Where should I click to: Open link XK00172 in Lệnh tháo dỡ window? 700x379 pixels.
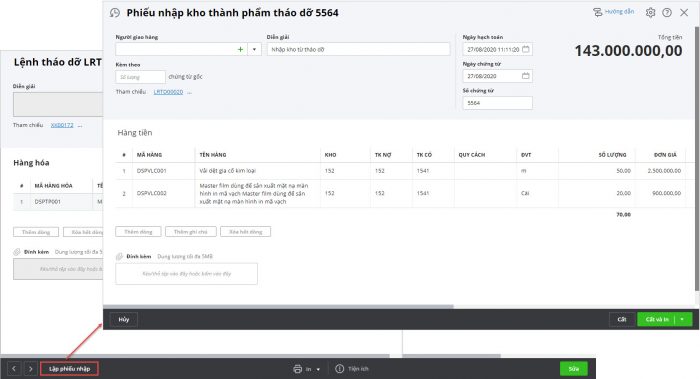coord(62,125)
